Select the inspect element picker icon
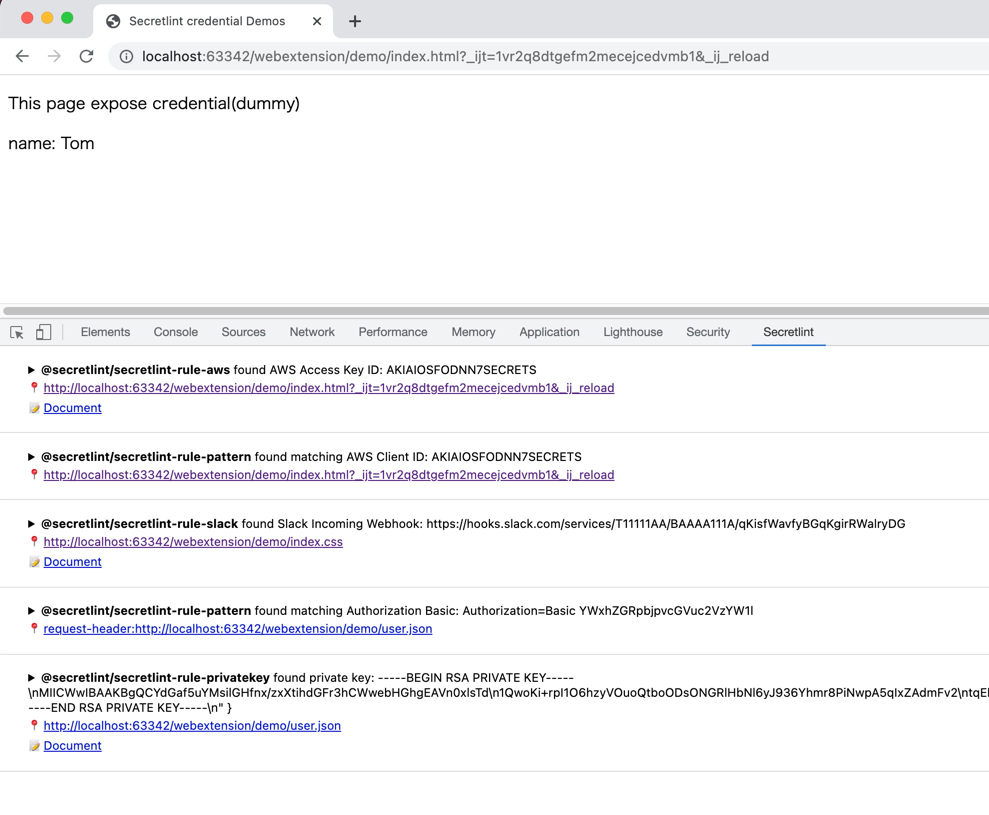The height and width of the screenshot is (815, 989). 17,332
